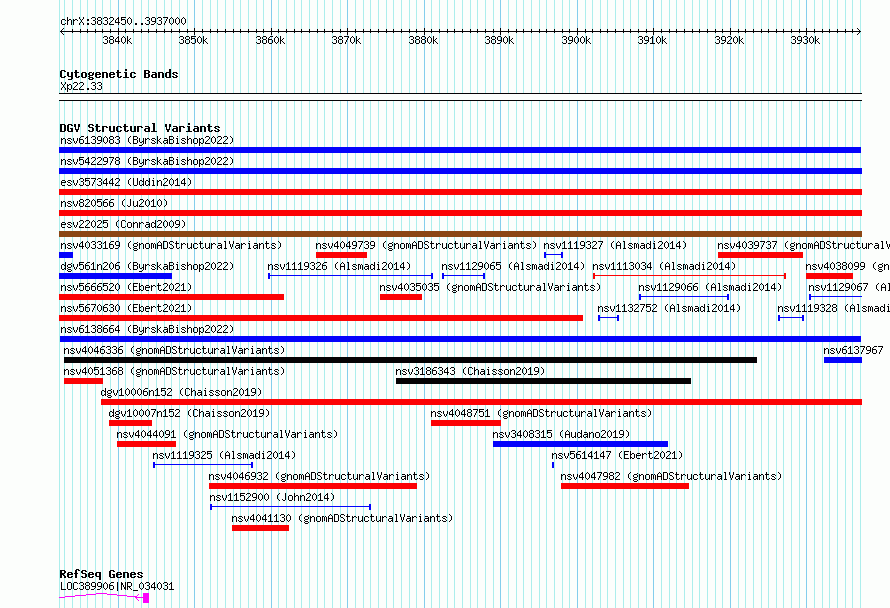Select nsv1113034 (Alsmadi2014) label
Screen dimensions: 890x608
(x=664, y=266)
